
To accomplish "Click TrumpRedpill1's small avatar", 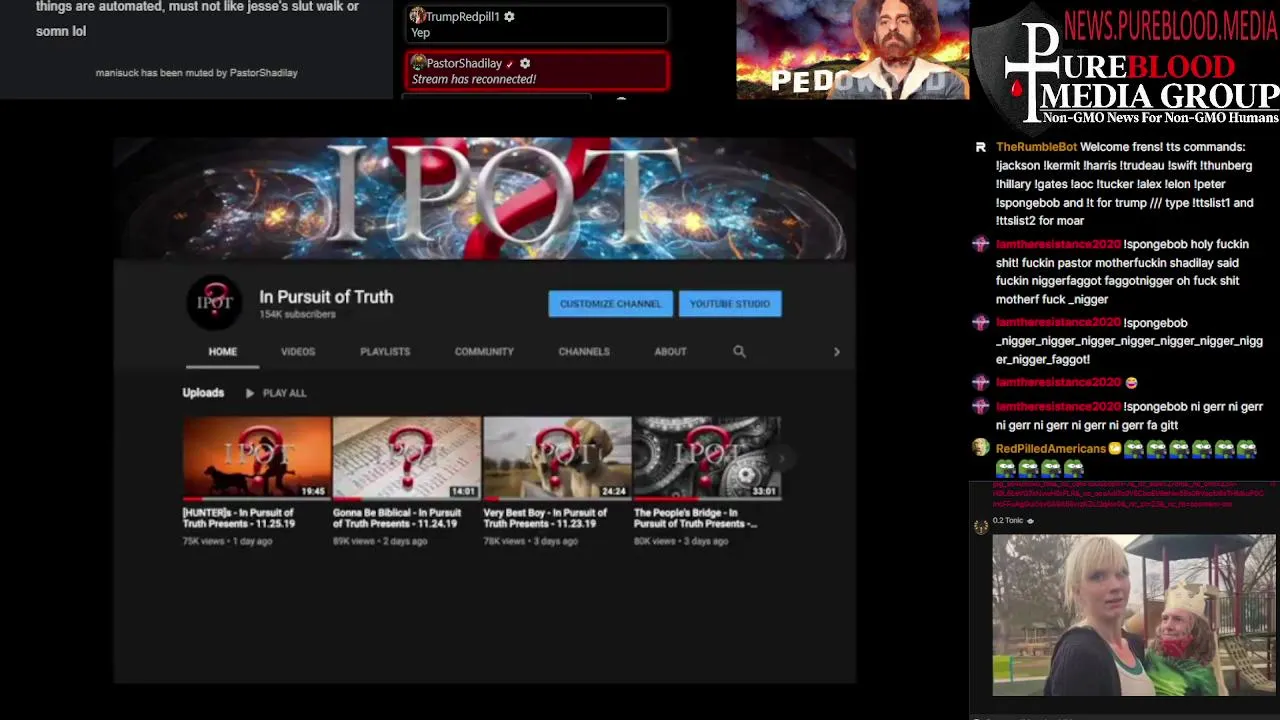I will pos(418,16).
